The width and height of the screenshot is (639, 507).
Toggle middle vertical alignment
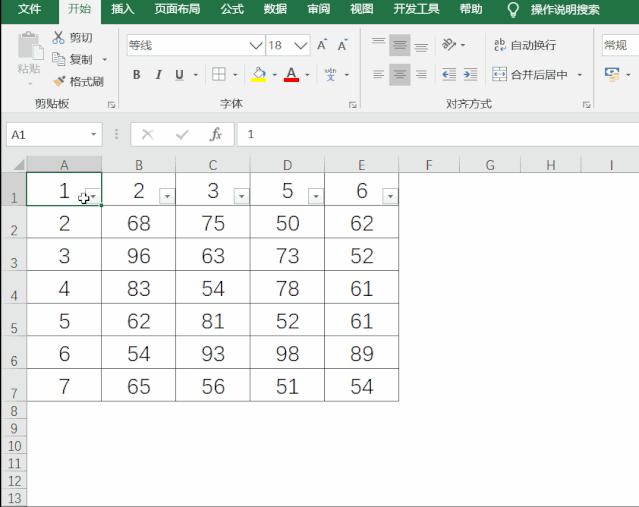tap(400, 45)
